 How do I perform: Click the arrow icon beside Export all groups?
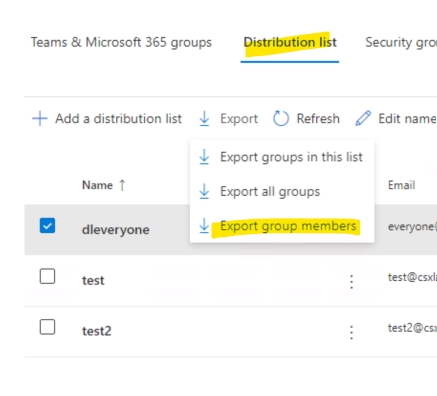204,192
